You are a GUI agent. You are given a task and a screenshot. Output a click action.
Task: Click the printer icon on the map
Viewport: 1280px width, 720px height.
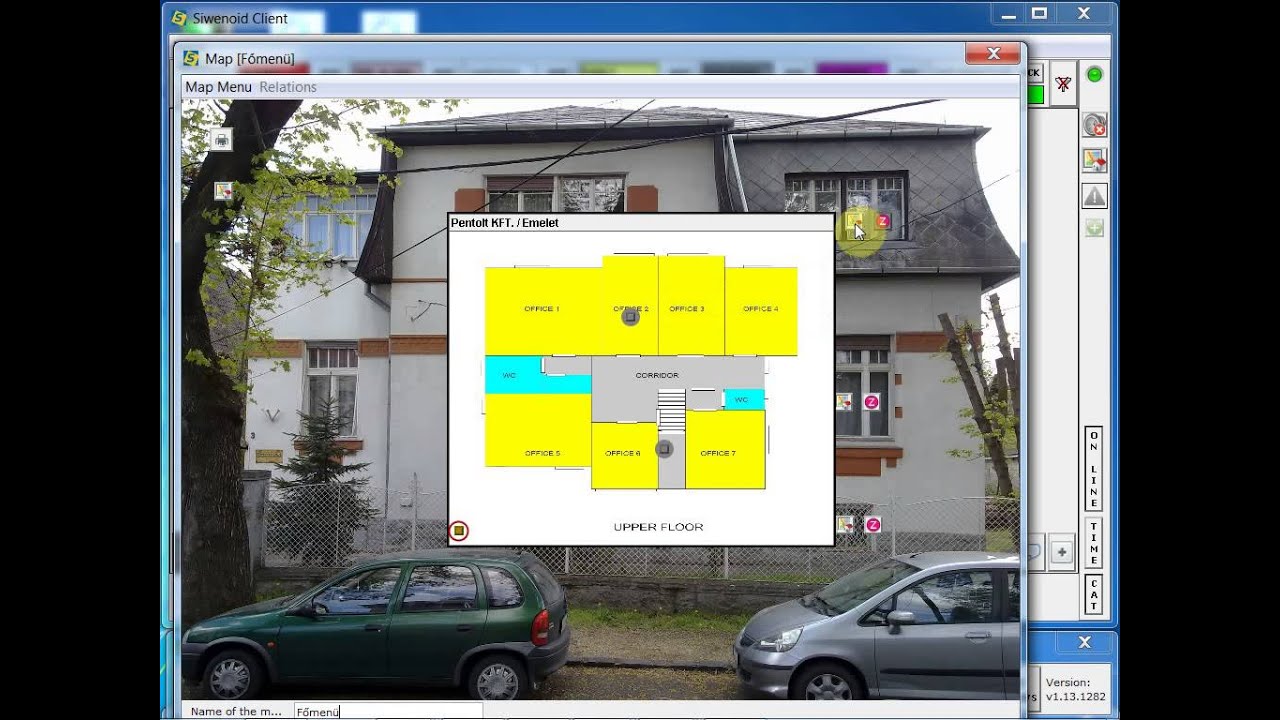[221, 140]
